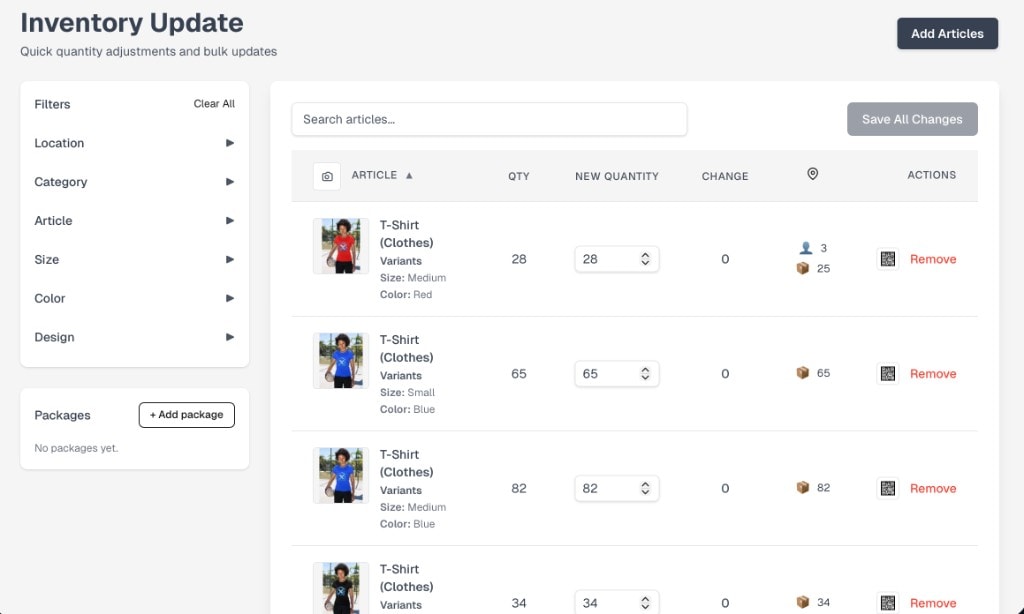Click the 'Color: Red' variant text
Screen dimensions: 1024x614
(406, 295)
